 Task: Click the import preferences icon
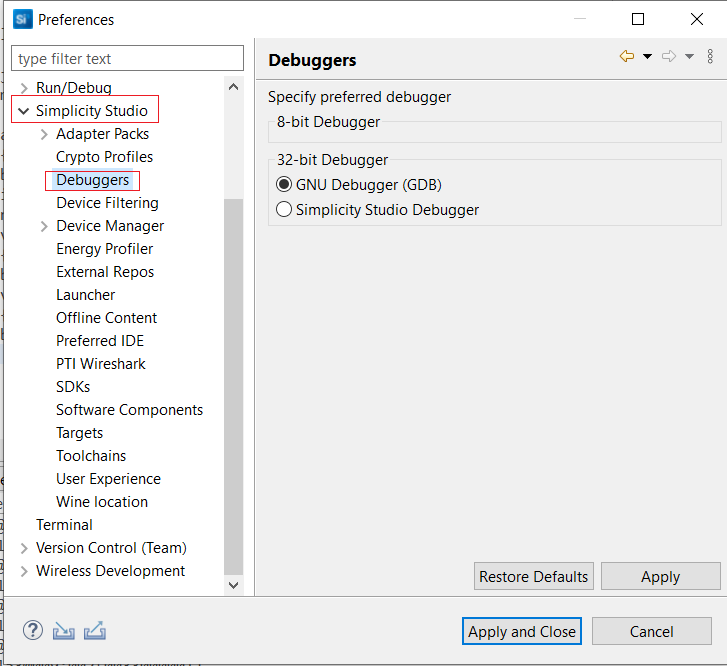pos(64,631)
